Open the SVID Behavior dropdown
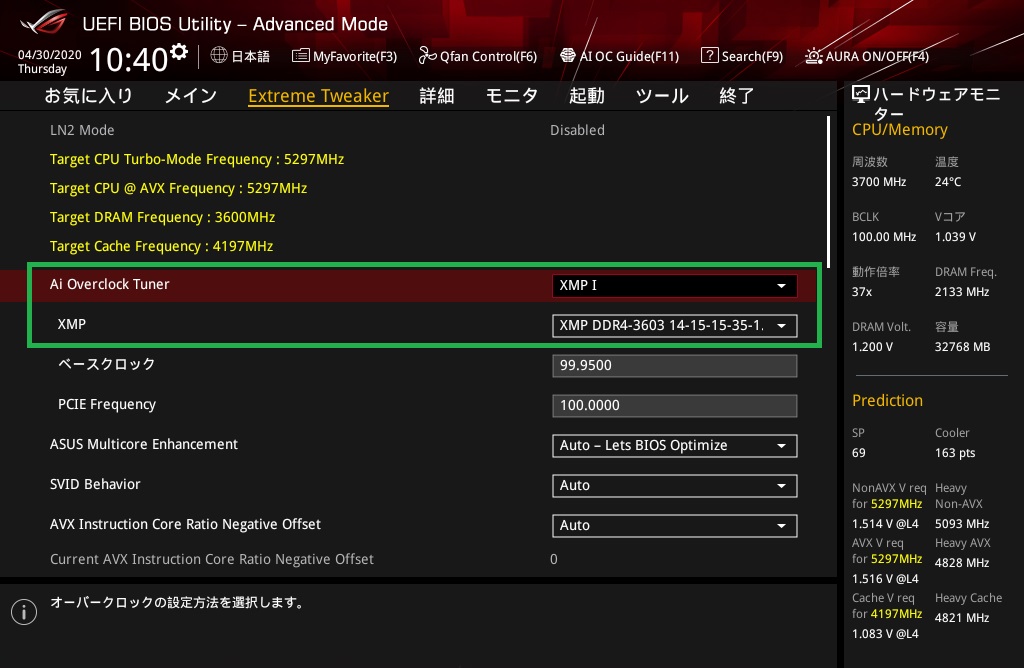Image resolution: width=1024 pixels, height=668 pixels. (x=674, y=486)
